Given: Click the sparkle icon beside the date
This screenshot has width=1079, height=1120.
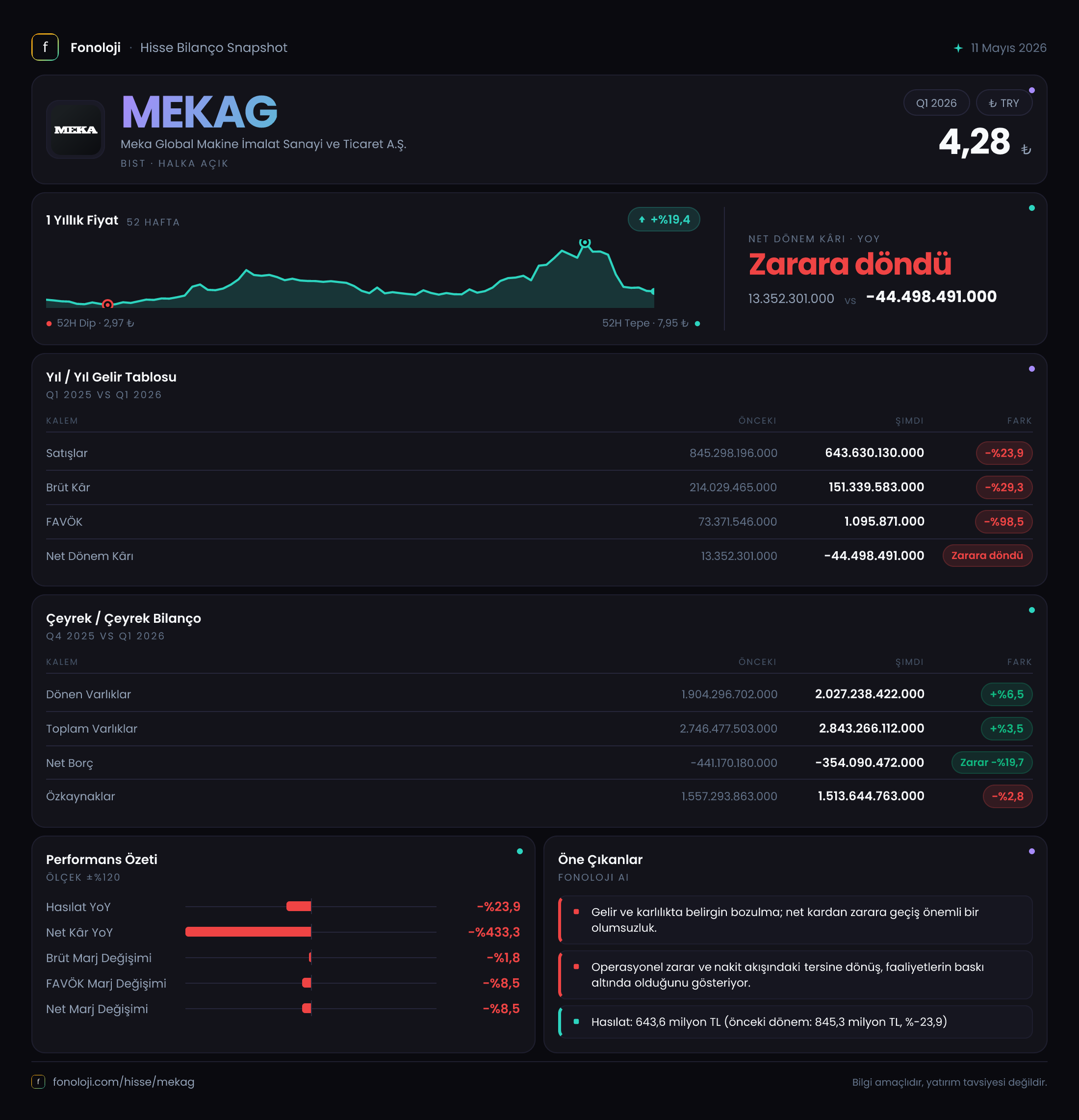Looking at the screenshot, I should pyautogui.click(x=958, y=48).
